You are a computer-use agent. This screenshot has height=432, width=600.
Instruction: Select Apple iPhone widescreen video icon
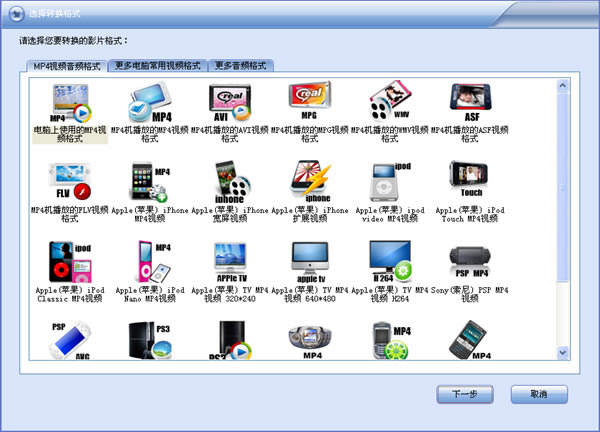[x=230, y=182]
